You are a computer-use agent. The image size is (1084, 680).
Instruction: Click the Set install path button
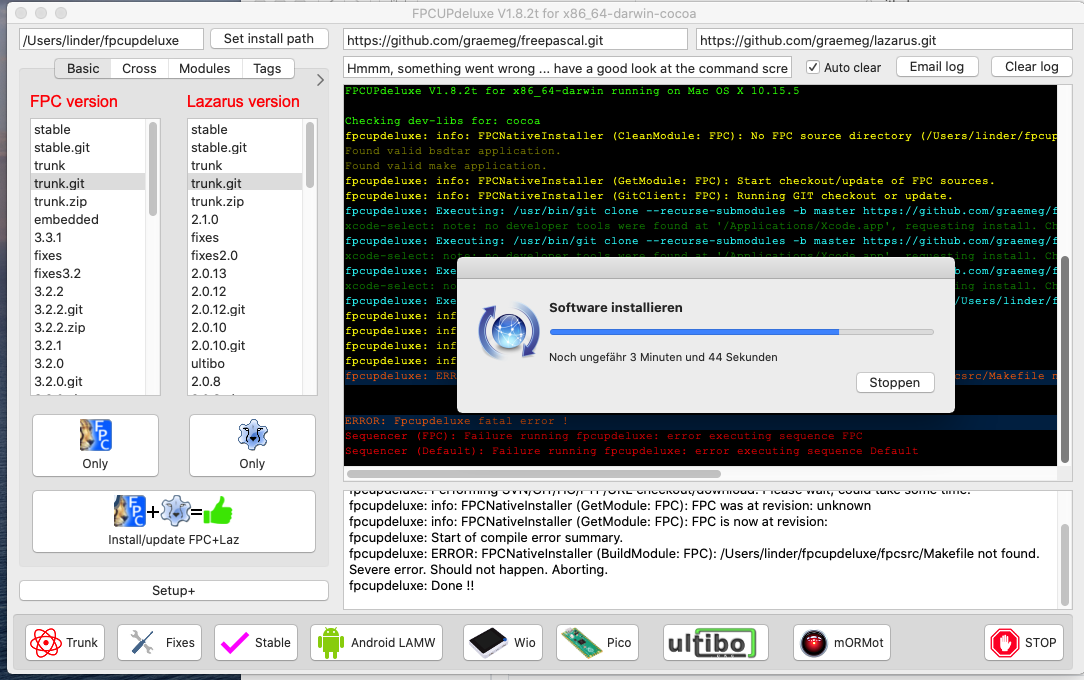[x=269, y=39]
